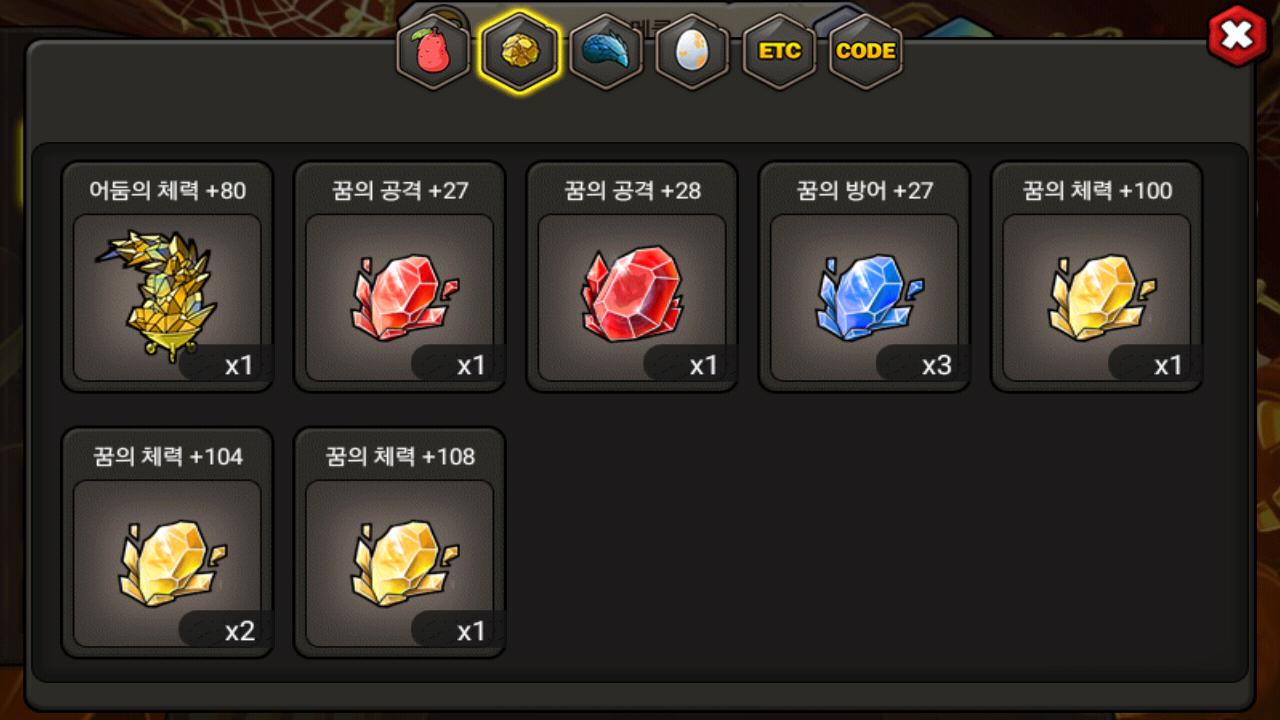The image size is (1280, 720).
Task: Click the x3 count on blue gem
Action: click(936, 365)
